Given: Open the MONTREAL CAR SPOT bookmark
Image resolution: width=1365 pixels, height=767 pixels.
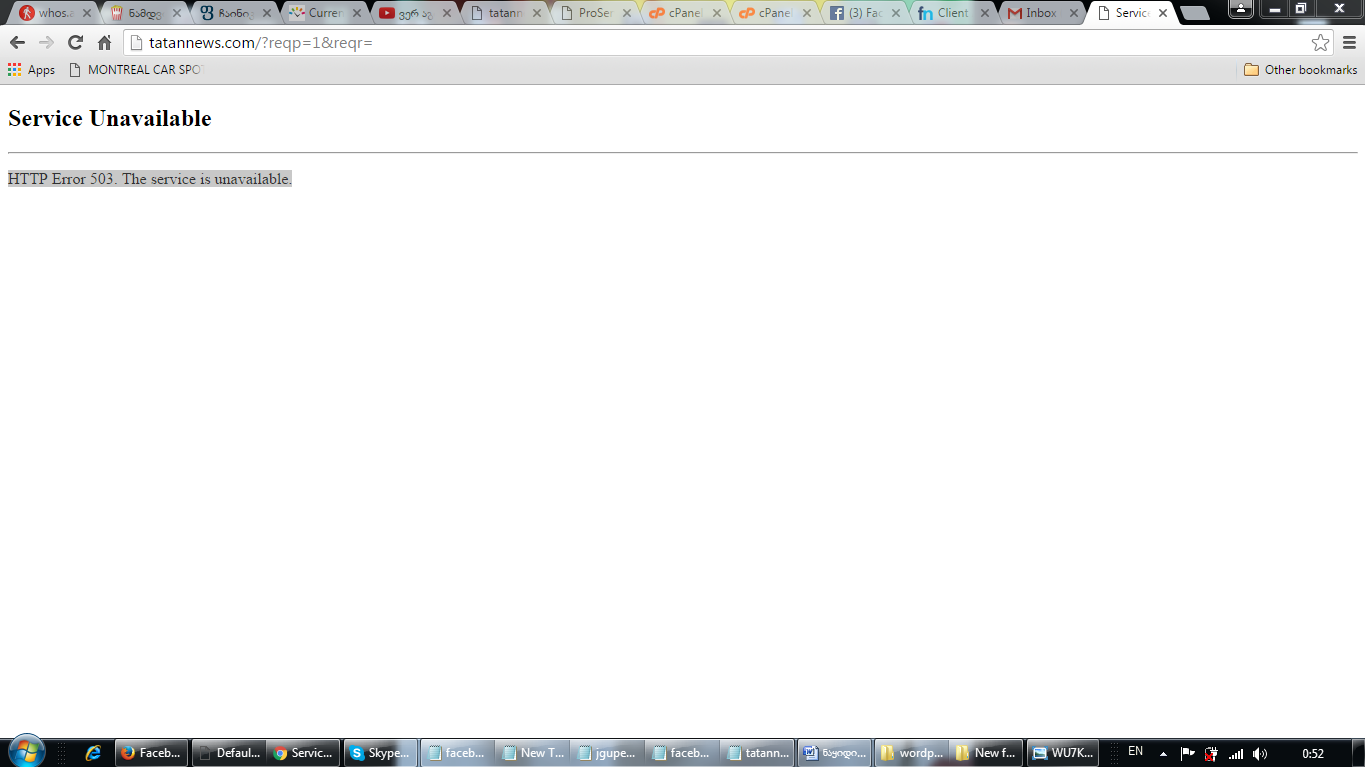Looking at the screenshot, I should [136, 70].
